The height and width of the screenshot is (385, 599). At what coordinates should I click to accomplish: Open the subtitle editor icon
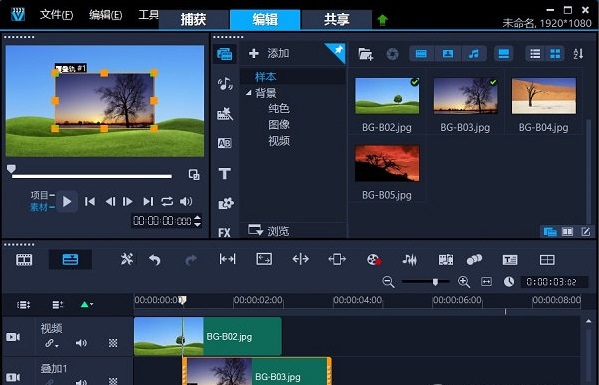click(x=510, y=260)
